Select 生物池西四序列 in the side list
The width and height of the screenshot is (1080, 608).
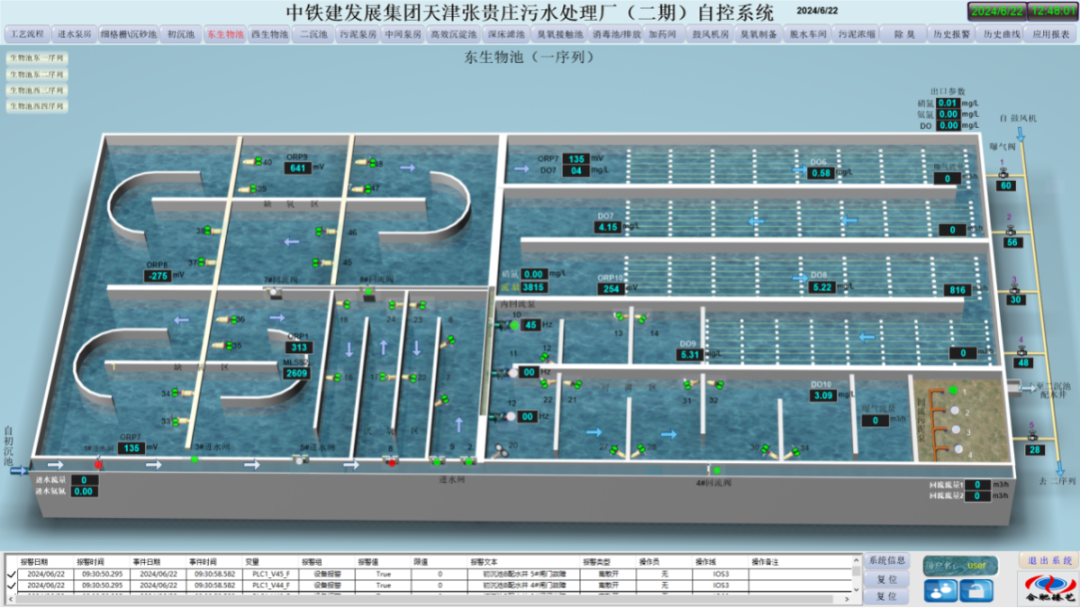(x=37, y=106)
